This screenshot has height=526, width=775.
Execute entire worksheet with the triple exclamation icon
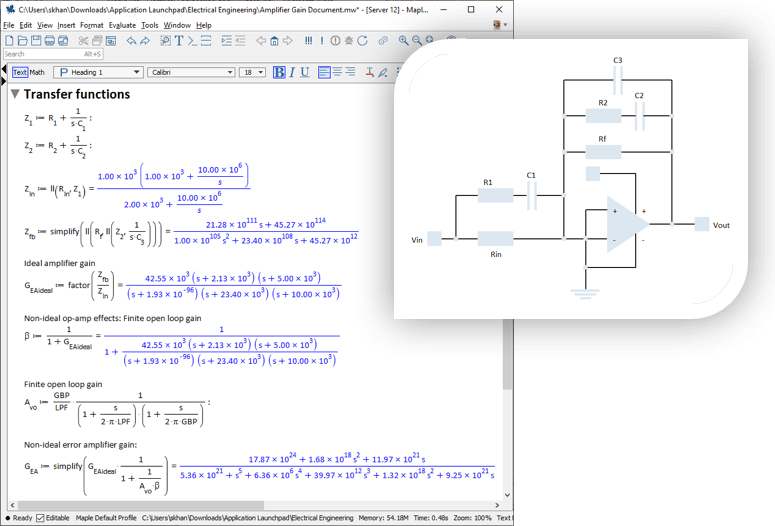308,41
